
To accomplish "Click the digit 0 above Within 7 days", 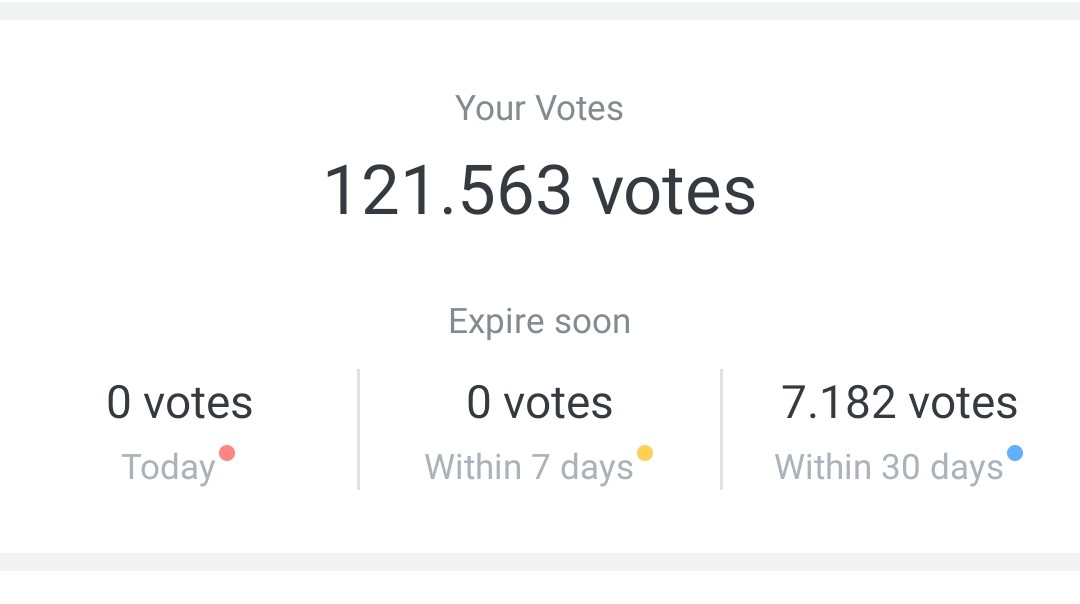I will point(479,403).
